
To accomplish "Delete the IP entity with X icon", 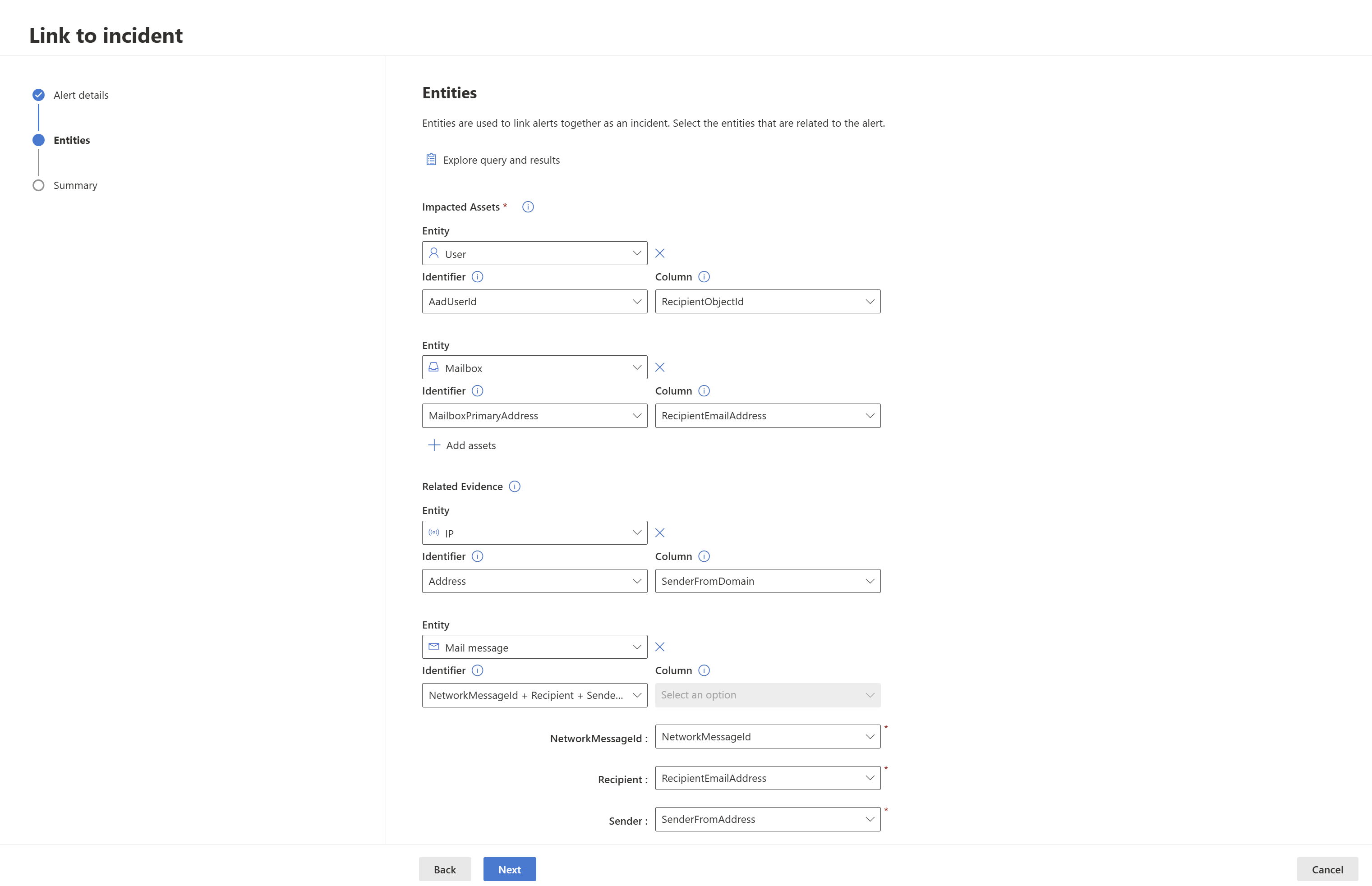I will tap(659, 533).
